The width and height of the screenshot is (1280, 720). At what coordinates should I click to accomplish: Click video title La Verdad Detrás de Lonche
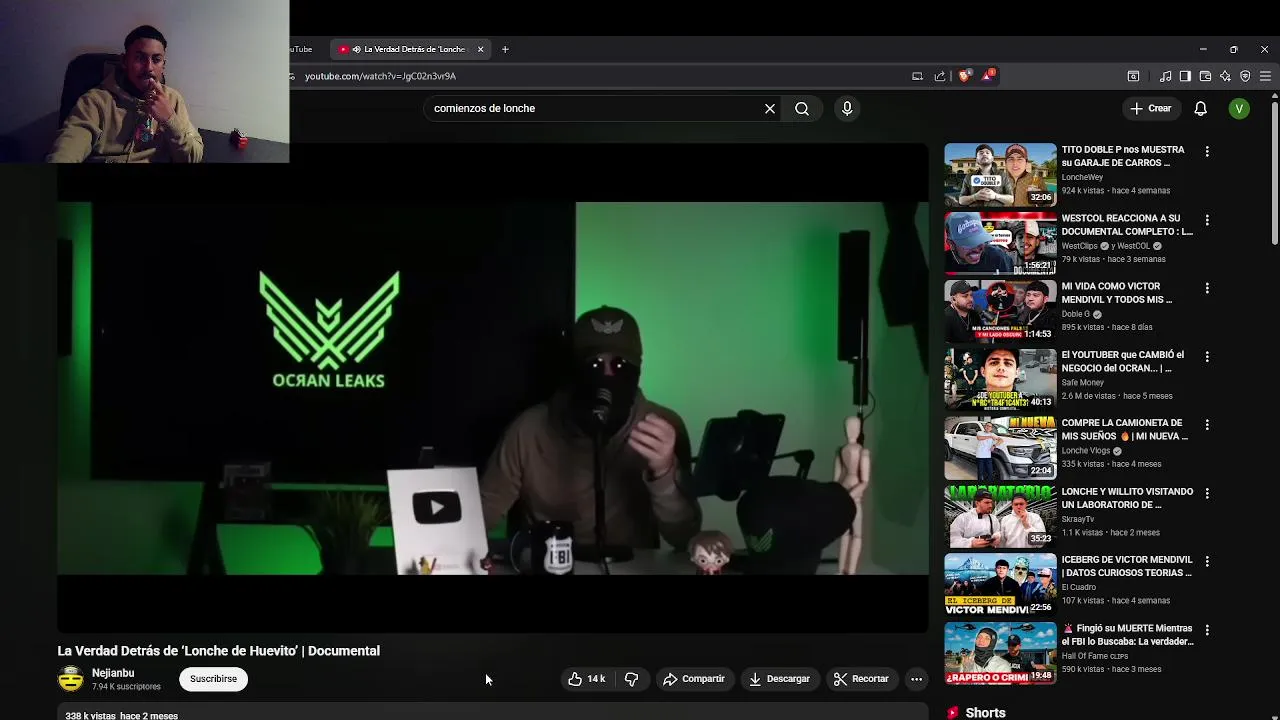click(x=218, y=651)
